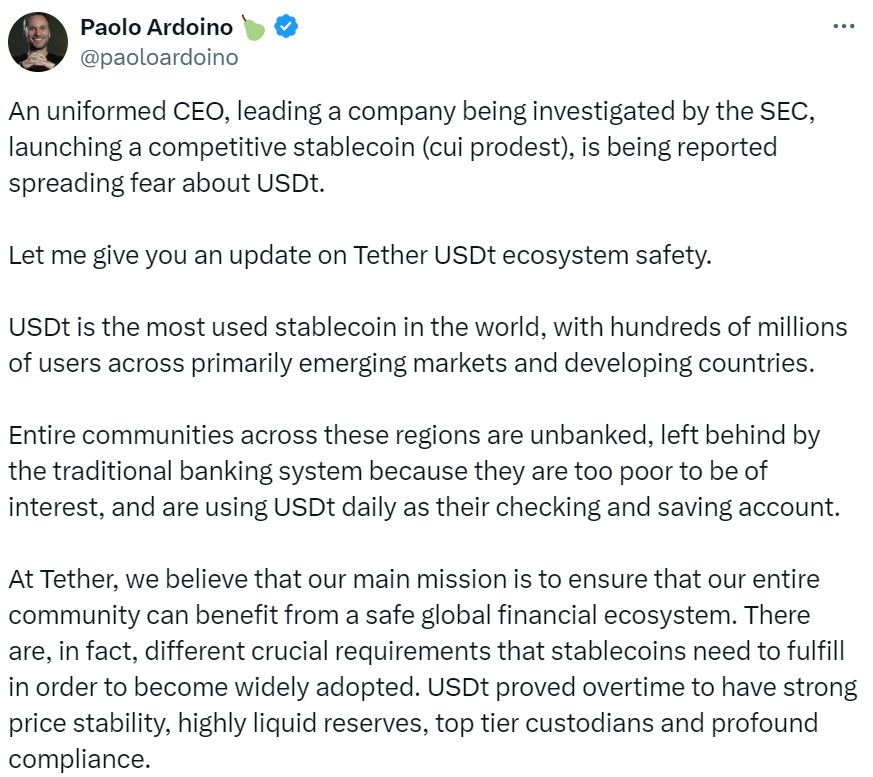Click the final word "compliance"
The height and width of the screenshot is (777, 873).
click(x=80, y=759)
